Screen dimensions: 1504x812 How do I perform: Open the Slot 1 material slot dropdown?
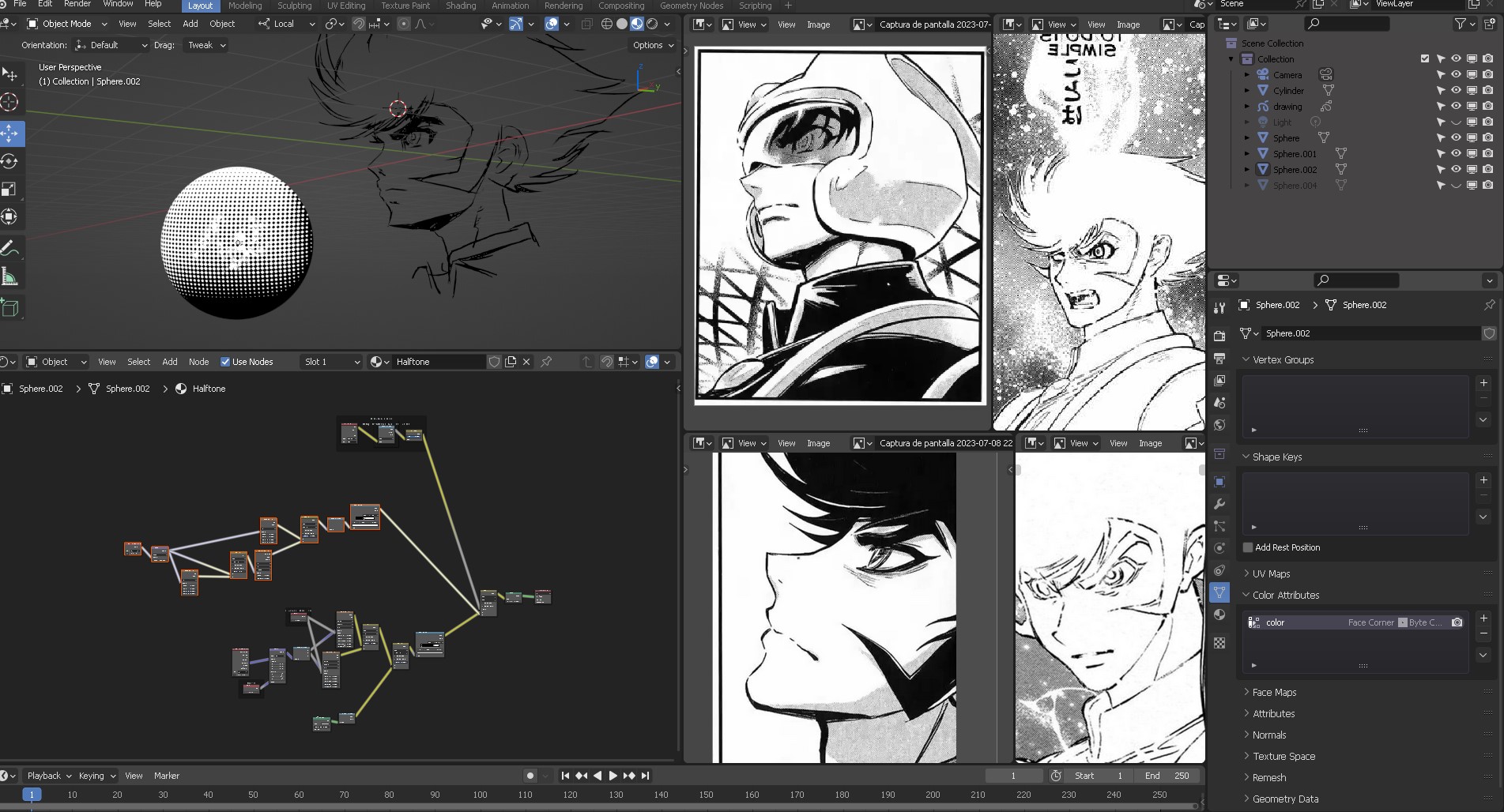(x=331, y=362)
